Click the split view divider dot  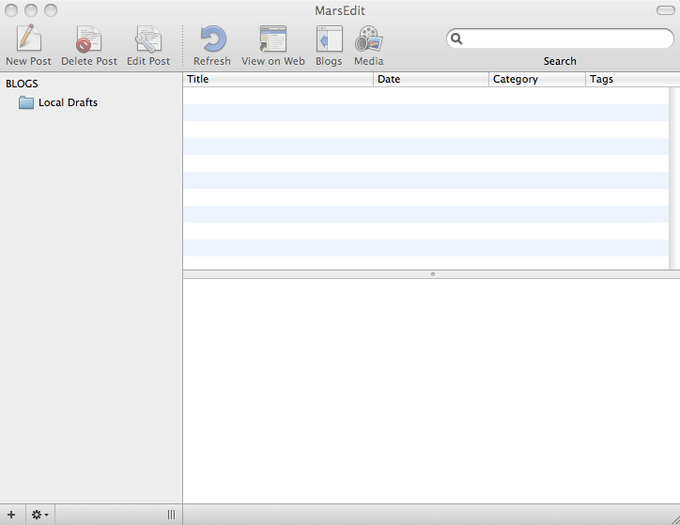pyautogui.click(x=432, y=274)
